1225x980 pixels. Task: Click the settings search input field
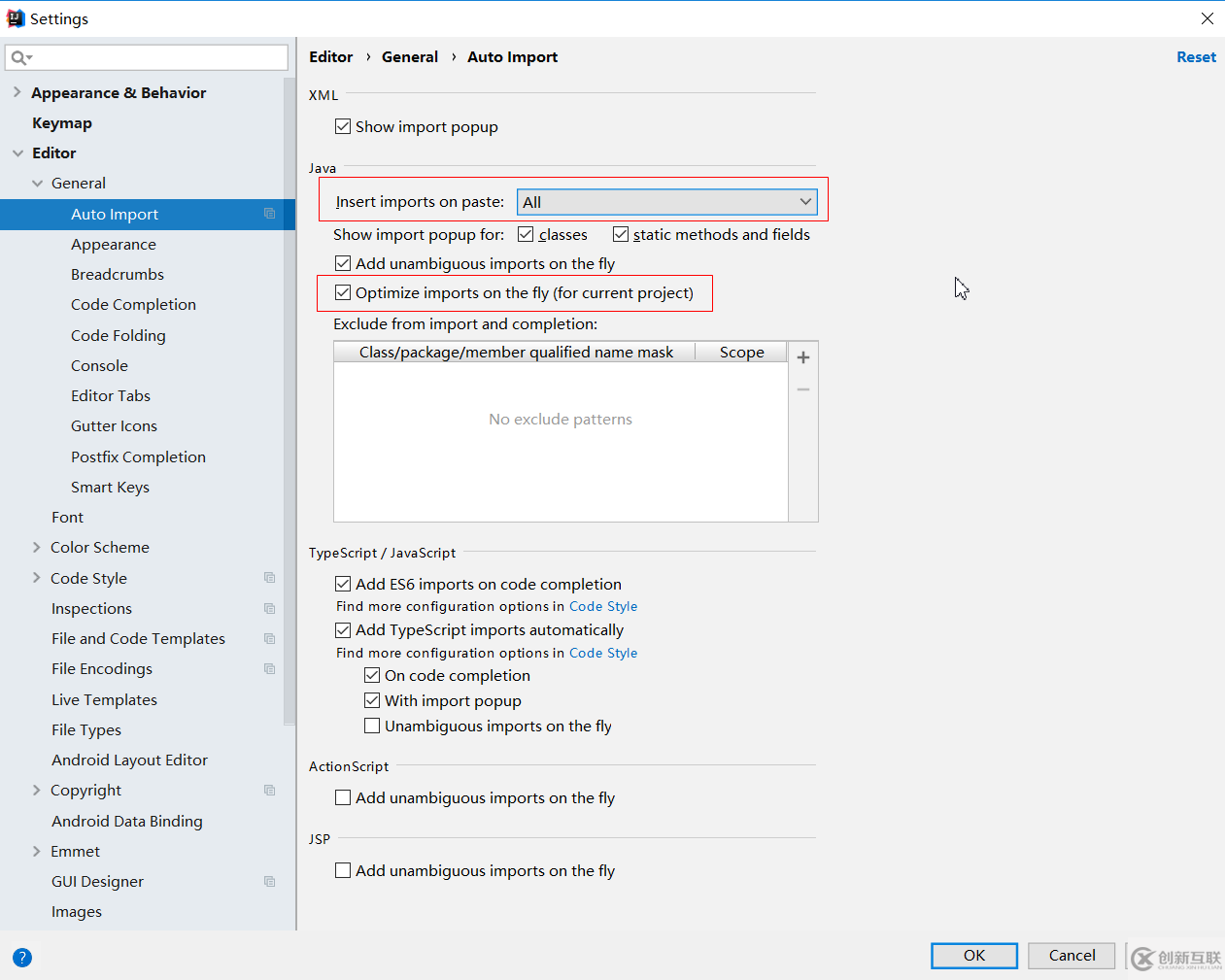pos(155,58)
